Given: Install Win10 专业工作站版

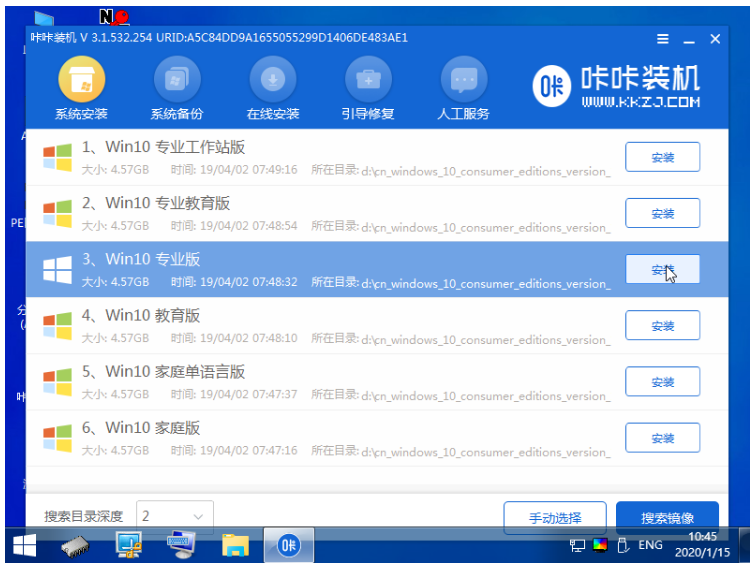Looking at the screenshot, I should point(662,157).
